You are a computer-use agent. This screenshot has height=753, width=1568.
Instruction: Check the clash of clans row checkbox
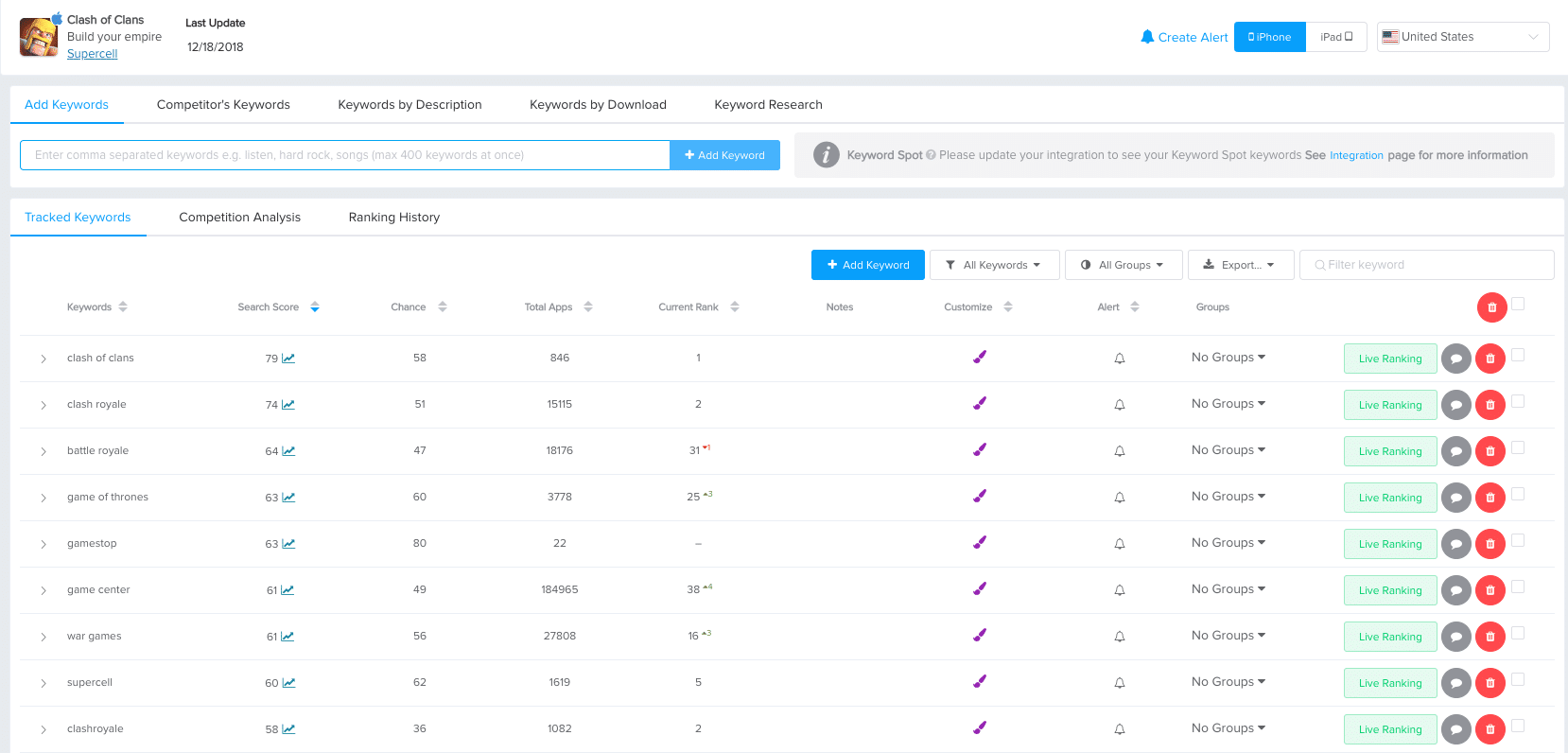(x=1518, y=355)
